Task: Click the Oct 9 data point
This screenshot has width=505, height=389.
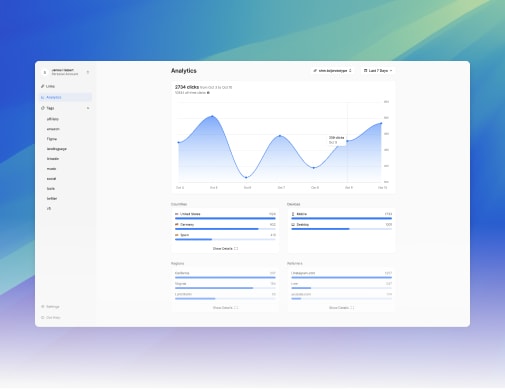Action: (347, 141)
